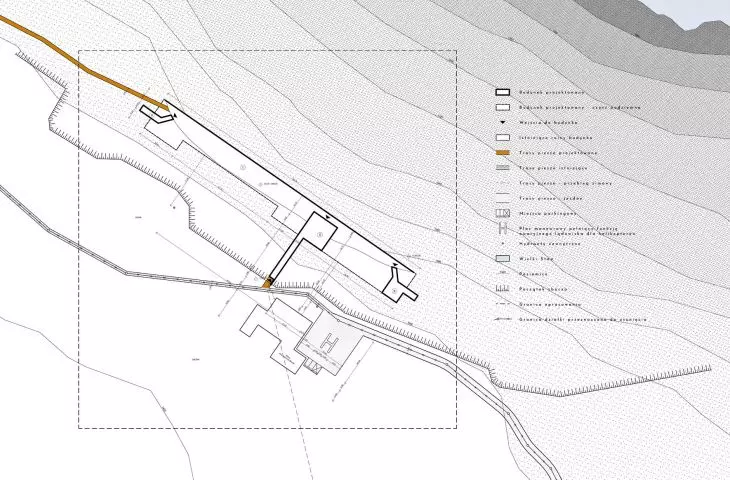This screenshot has width=730, height=480.
Task: Click the parking spaces legend symbol
Action: pos(503,213)
